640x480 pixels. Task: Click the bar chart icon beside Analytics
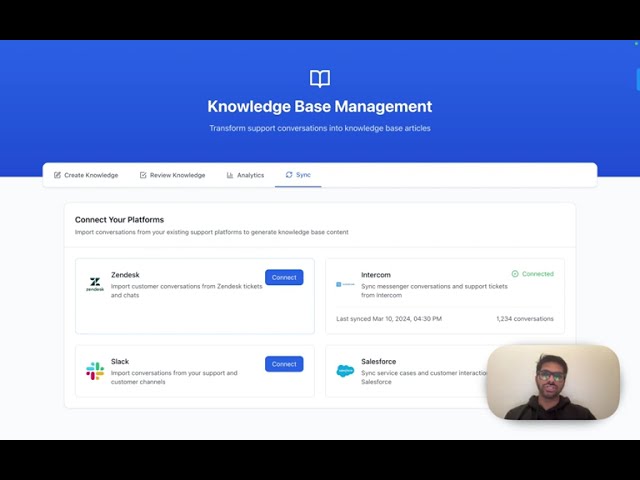click(230, 175)
